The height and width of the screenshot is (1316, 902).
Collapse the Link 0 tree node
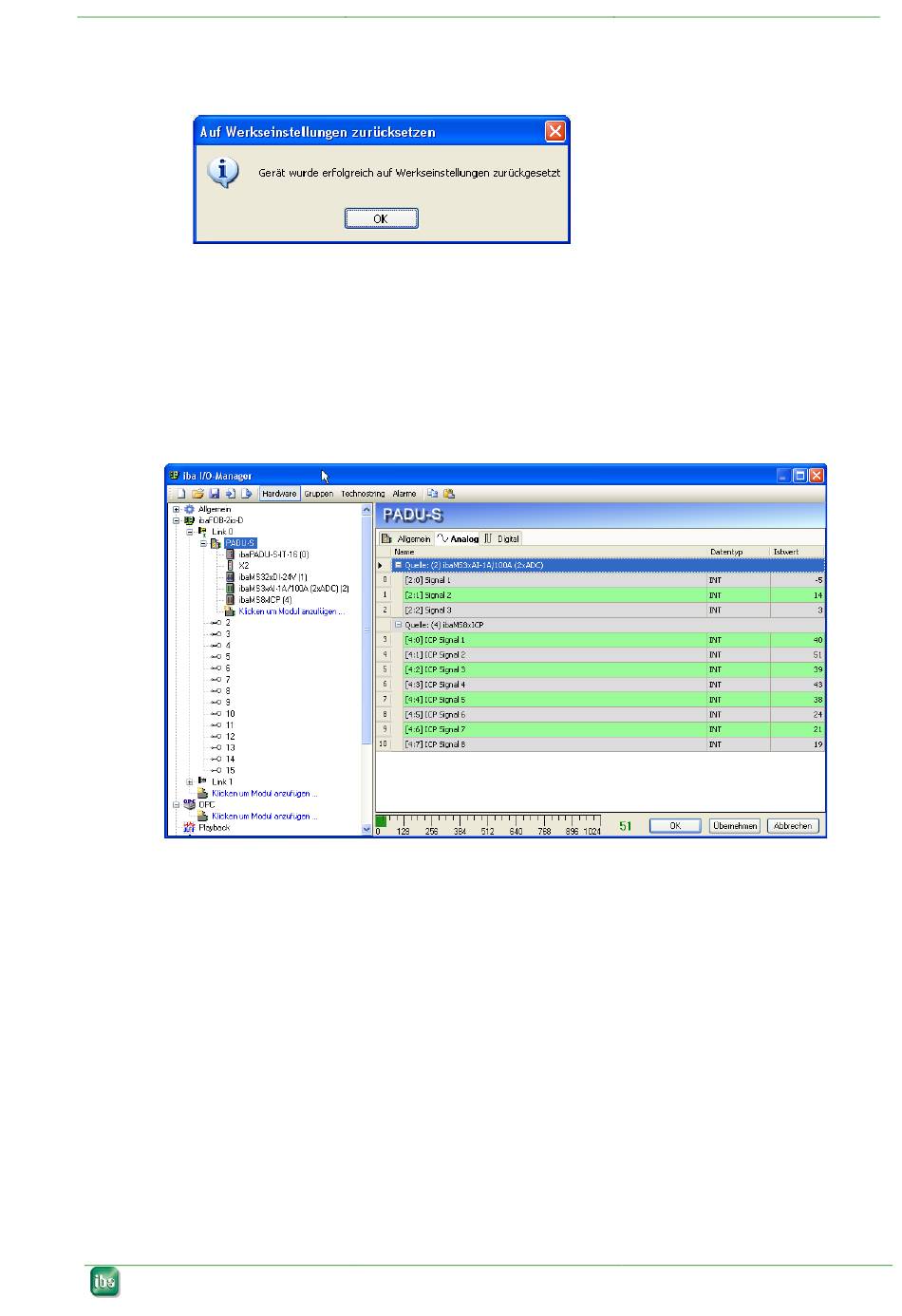pos(190,532)
